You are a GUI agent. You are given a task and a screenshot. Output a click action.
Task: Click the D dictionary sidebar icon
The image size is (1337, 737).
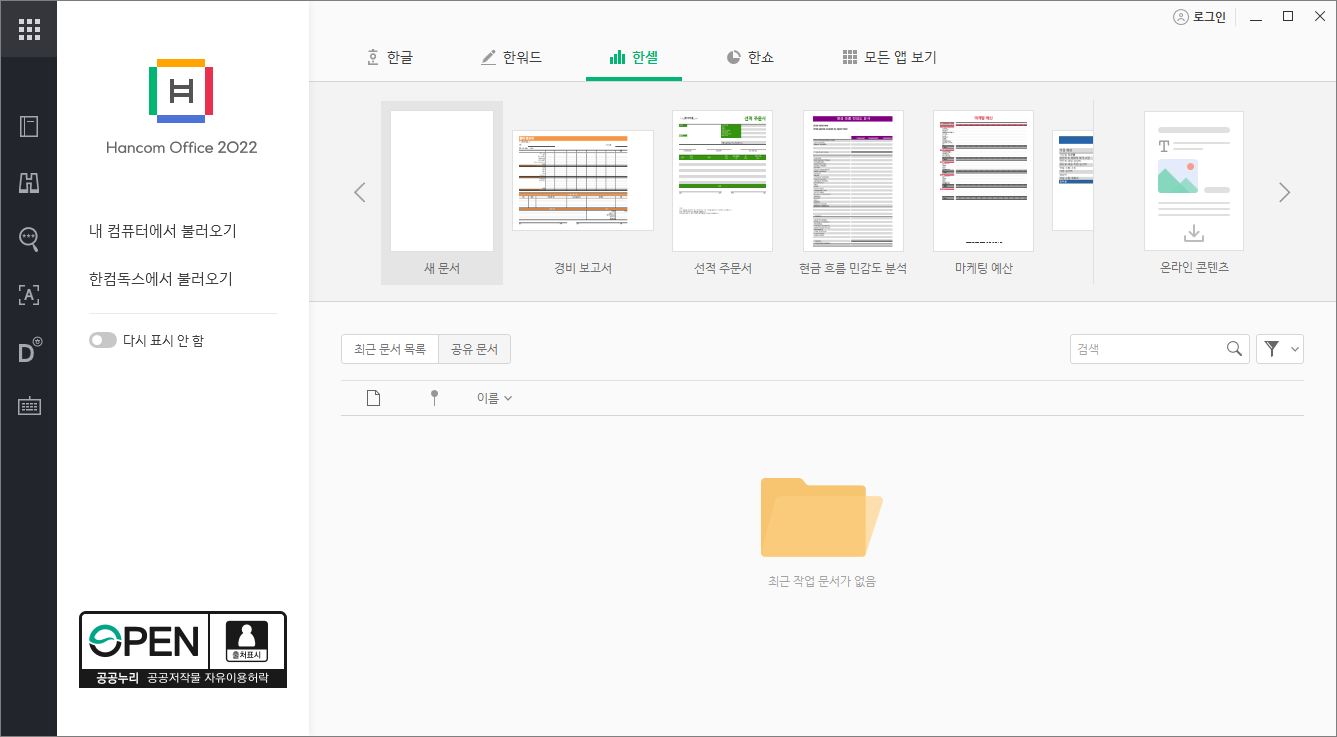coord(29,350)
